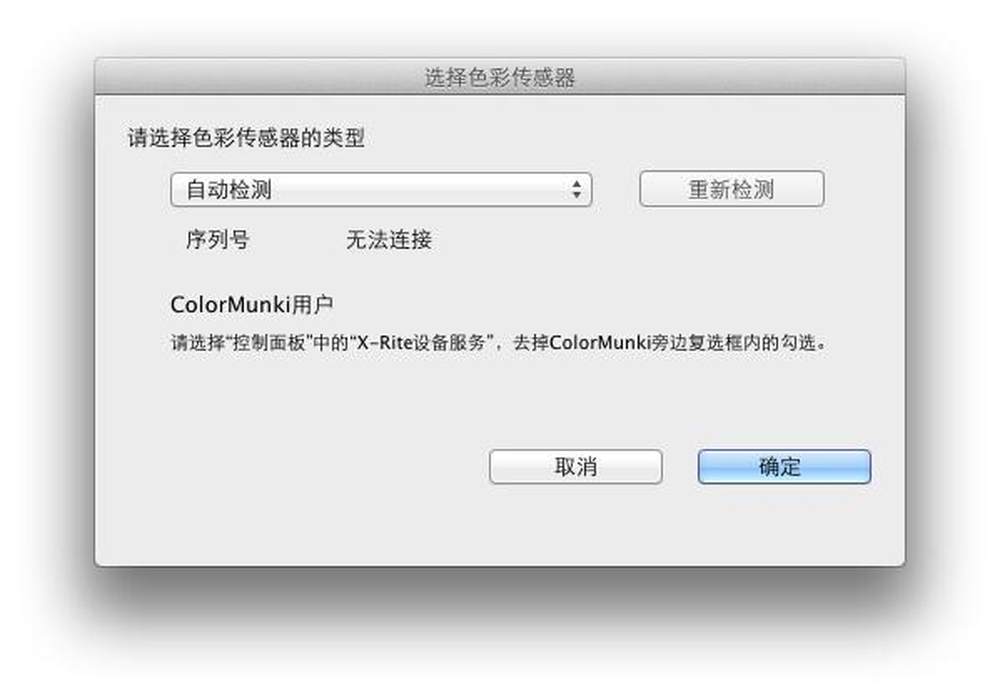The height and width of the screenshot is (698, 1000).
Task: Click the 选择色彩传感器 title bar
Action: 500,77
